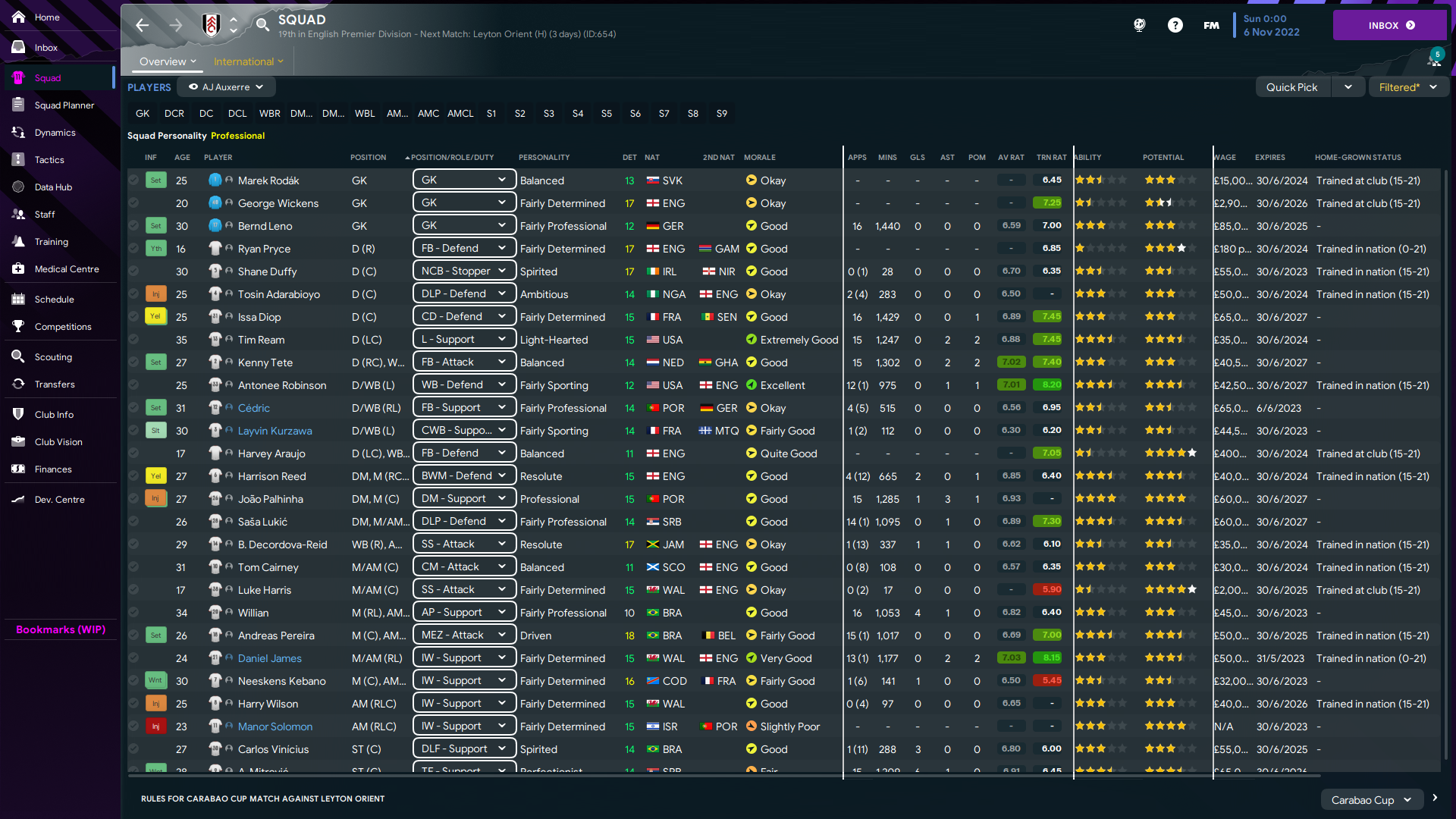
Task: Go to Medical Centre in sidebar
Action: click(x=66, y=269)
